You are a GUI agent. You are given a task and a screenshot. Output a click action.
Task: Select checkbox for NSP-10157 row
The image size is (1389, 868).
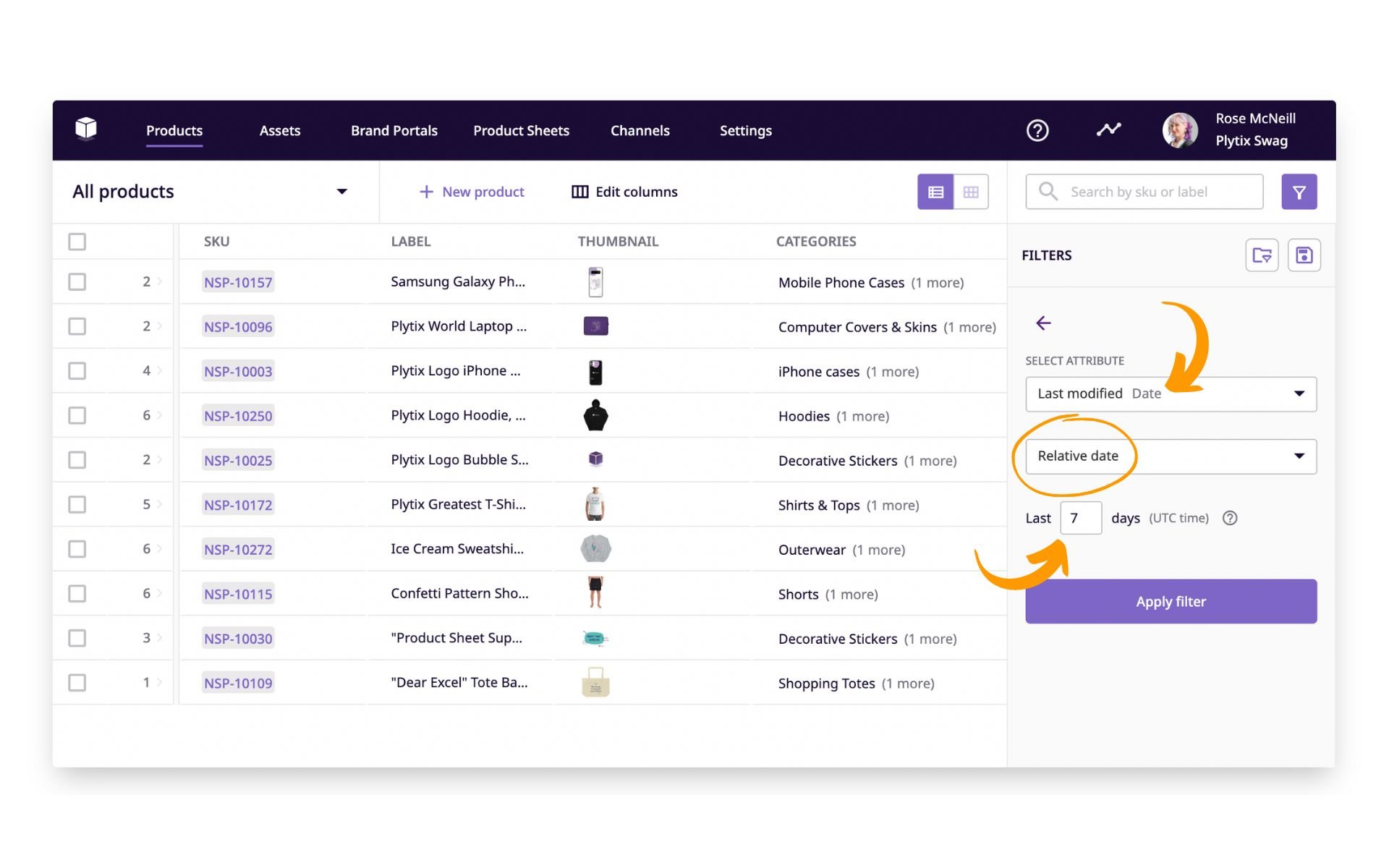coord(77,282)
